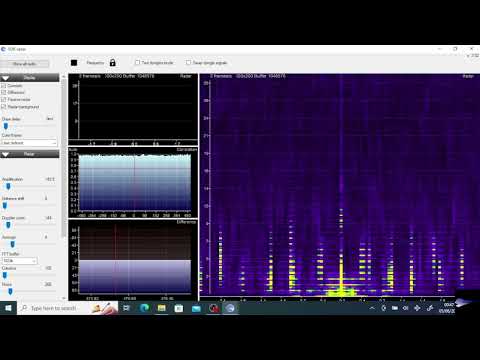480x360 pixels.
Task: Click inside the Correlation plot
Action: [x=133, y=183]
